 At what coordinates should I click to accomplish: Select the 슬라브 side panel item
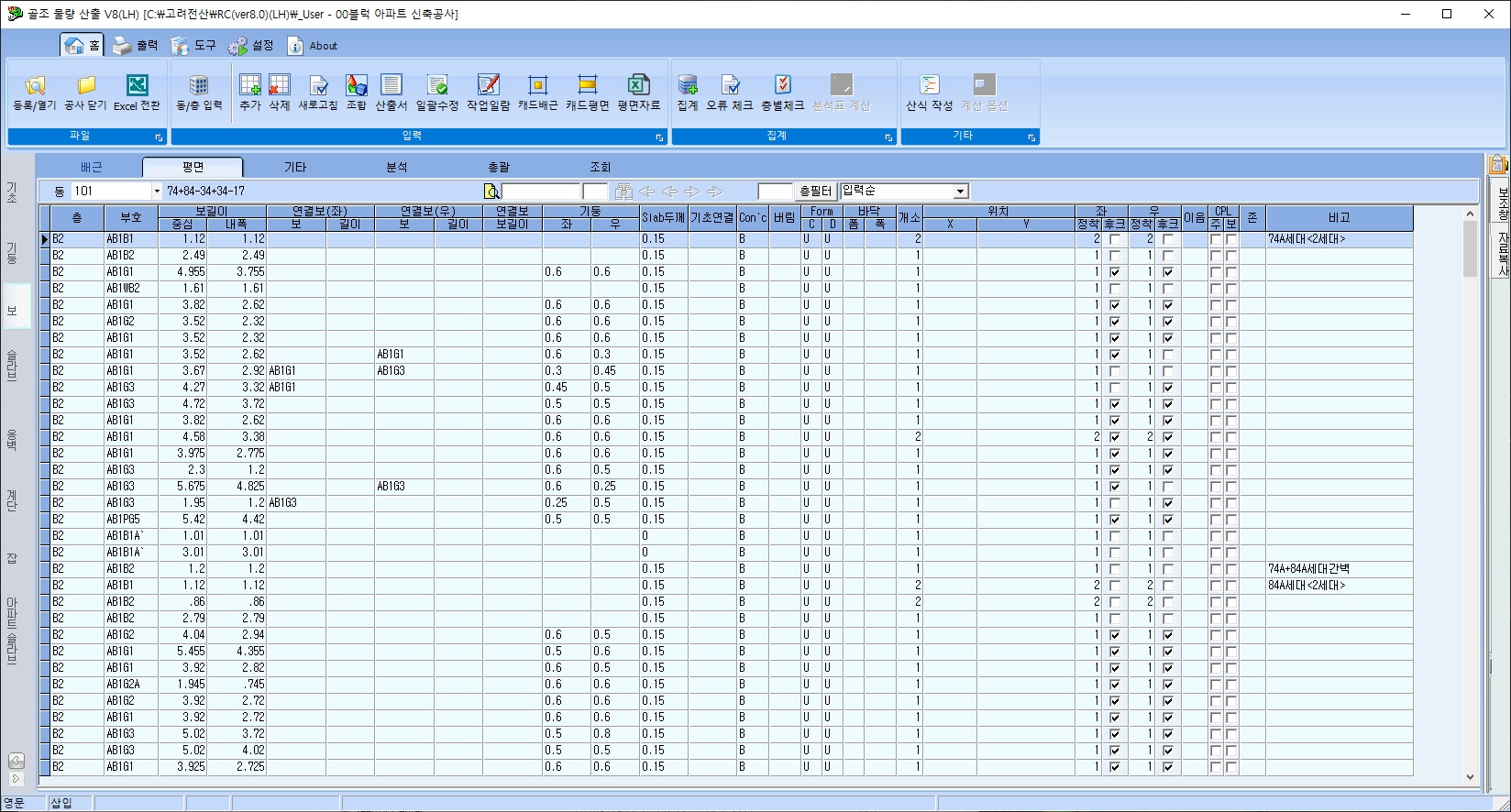point(13,365)
